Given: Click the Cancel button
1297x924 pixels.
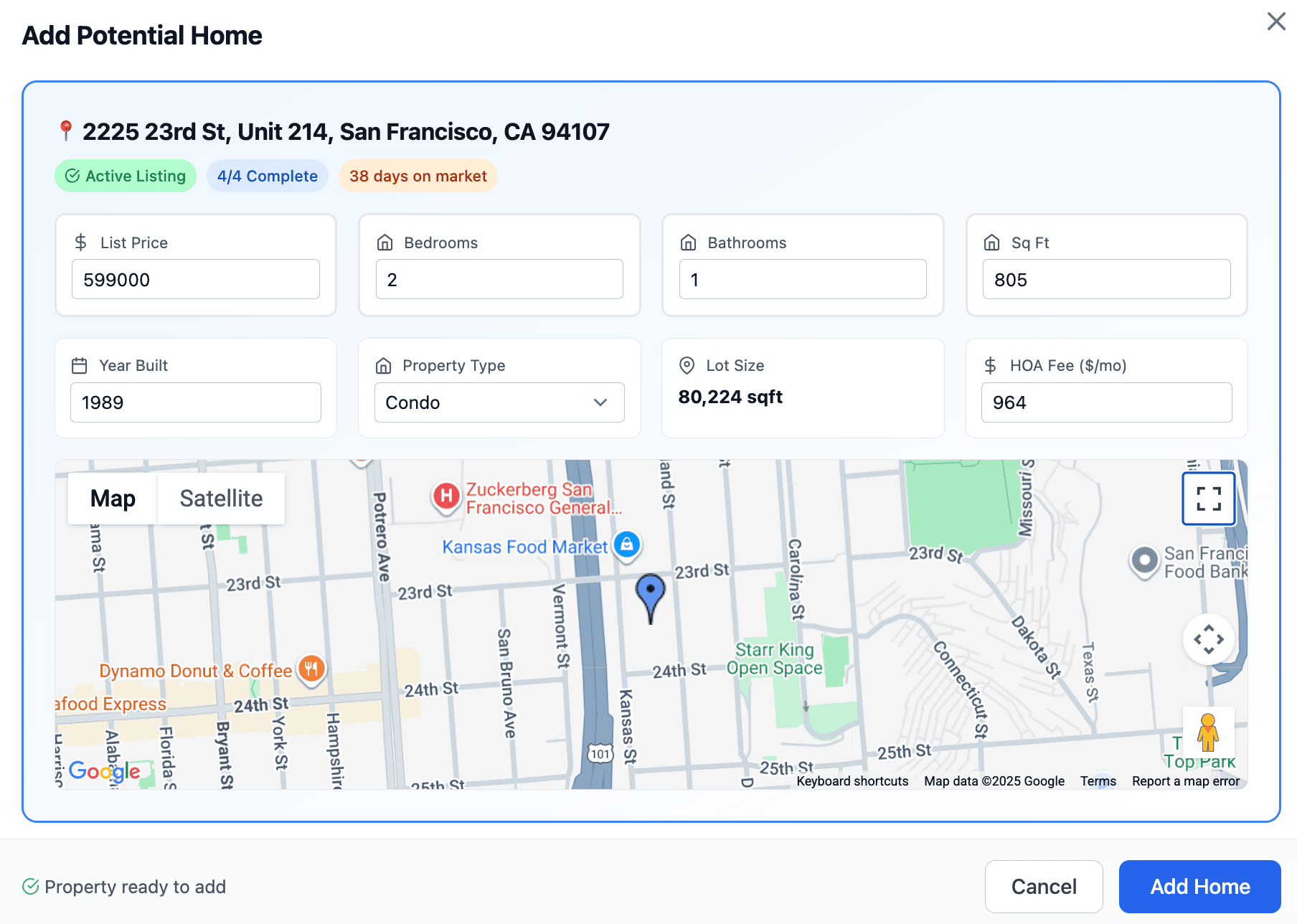Looking at the screenshot, I should pyautogui.click(x=1044, y=886).
